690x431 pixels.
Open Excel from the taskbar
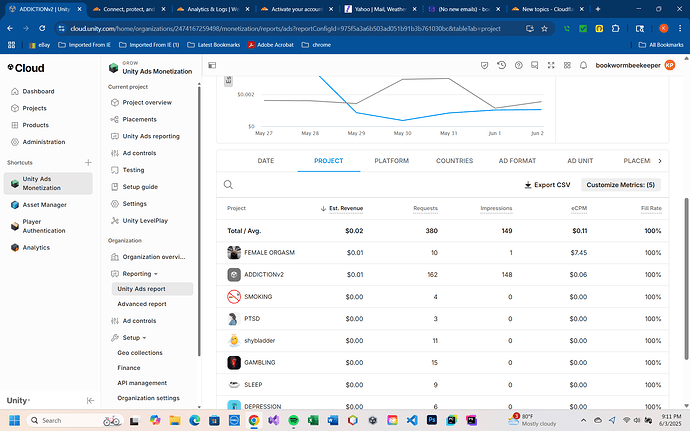(313, 420)
